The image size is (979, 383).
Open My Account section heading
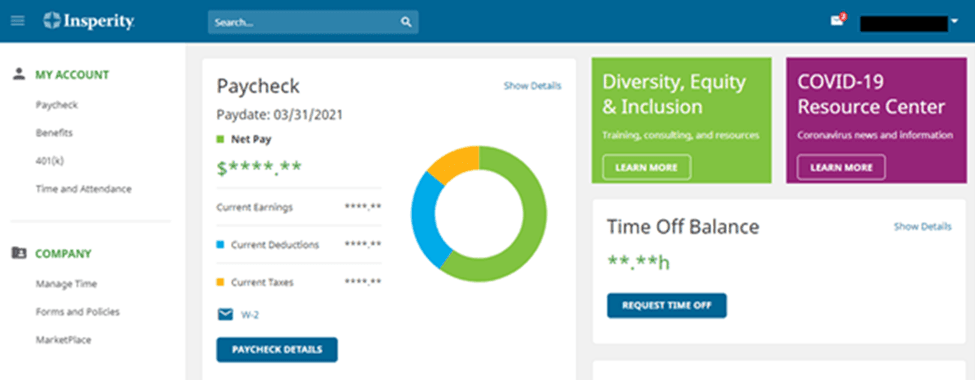click(x=72, y=75)
